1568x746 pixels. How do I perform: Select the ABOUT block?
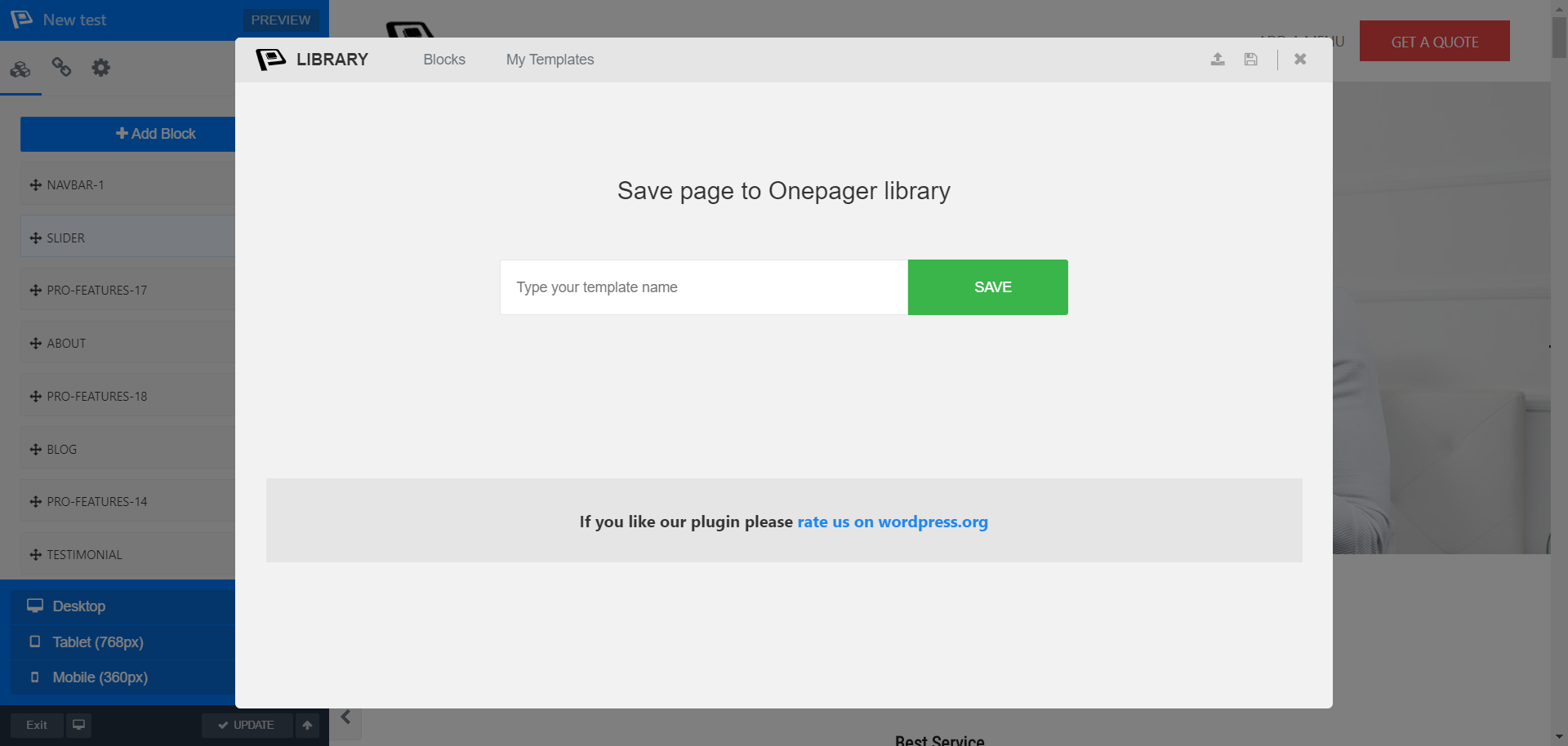(x=128, y=343)
